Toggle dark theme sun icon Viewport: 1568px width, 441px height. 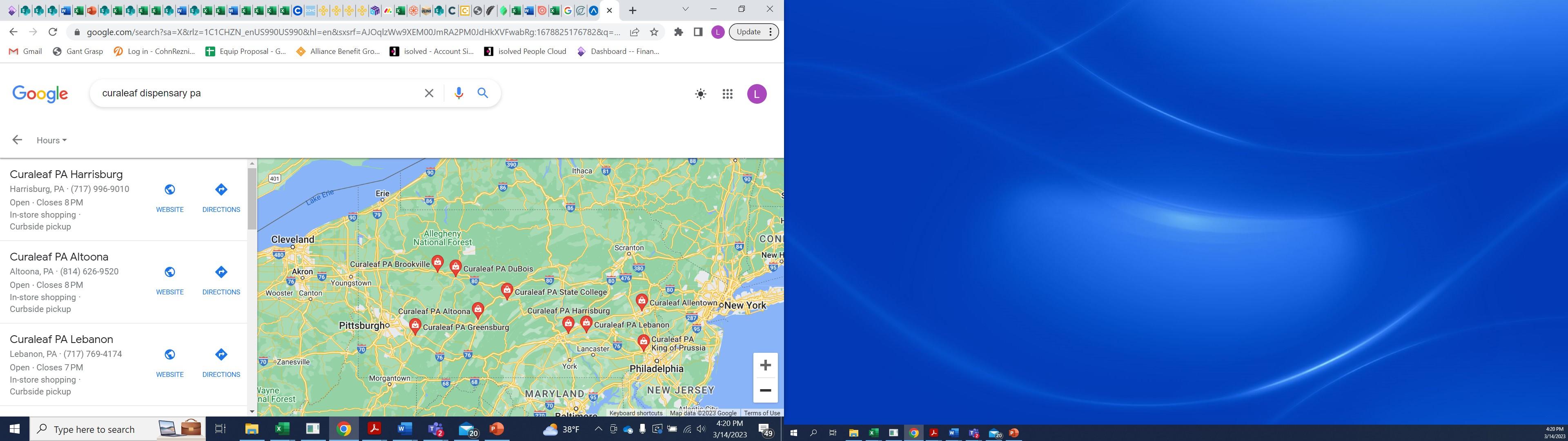(701, 94)
